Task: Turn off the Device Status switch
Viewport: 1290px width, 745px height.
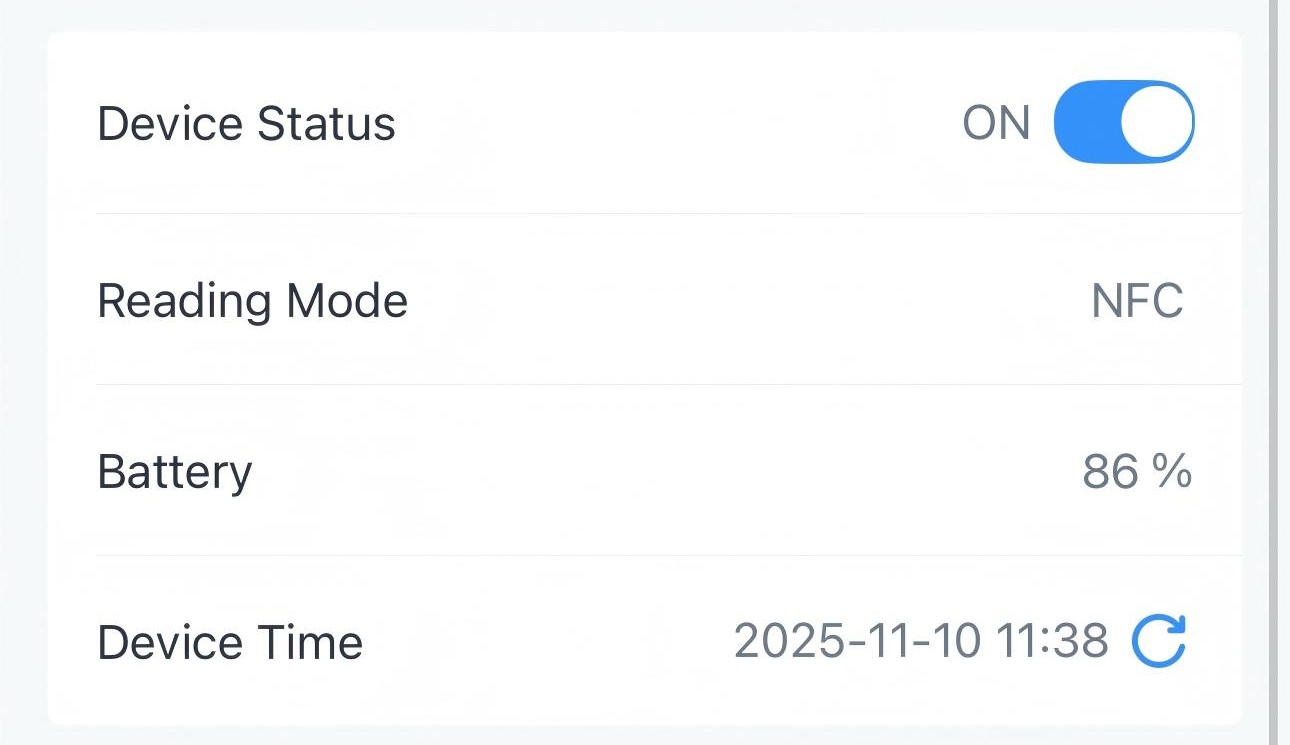Action: [x=1124, y=122]
